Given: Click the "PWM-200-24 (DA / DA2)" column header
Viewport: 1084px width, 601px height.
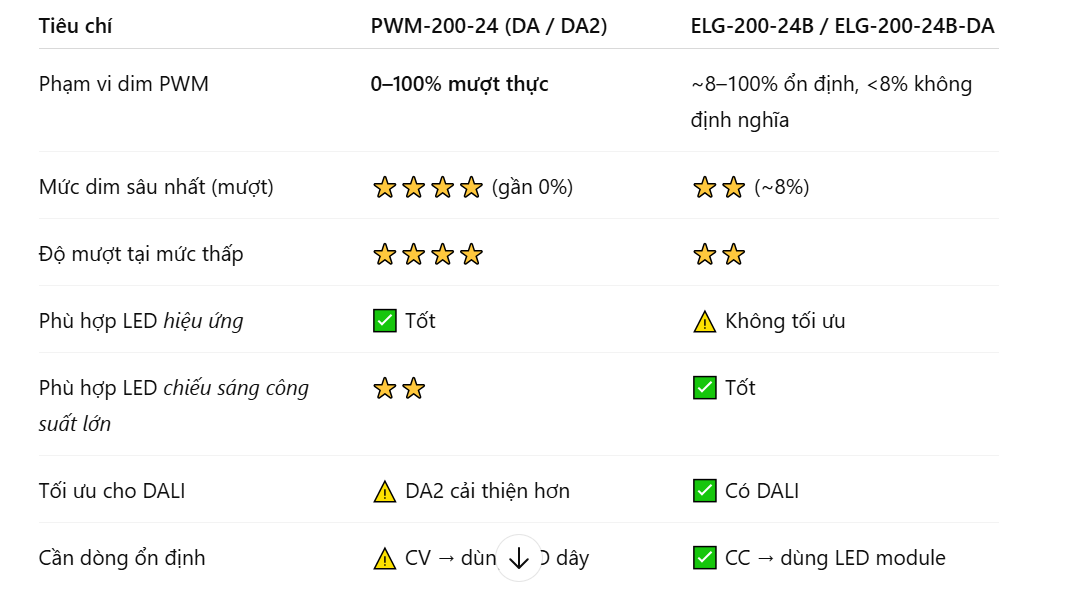Looking at the screenshot, I should [x=489, y=26].
